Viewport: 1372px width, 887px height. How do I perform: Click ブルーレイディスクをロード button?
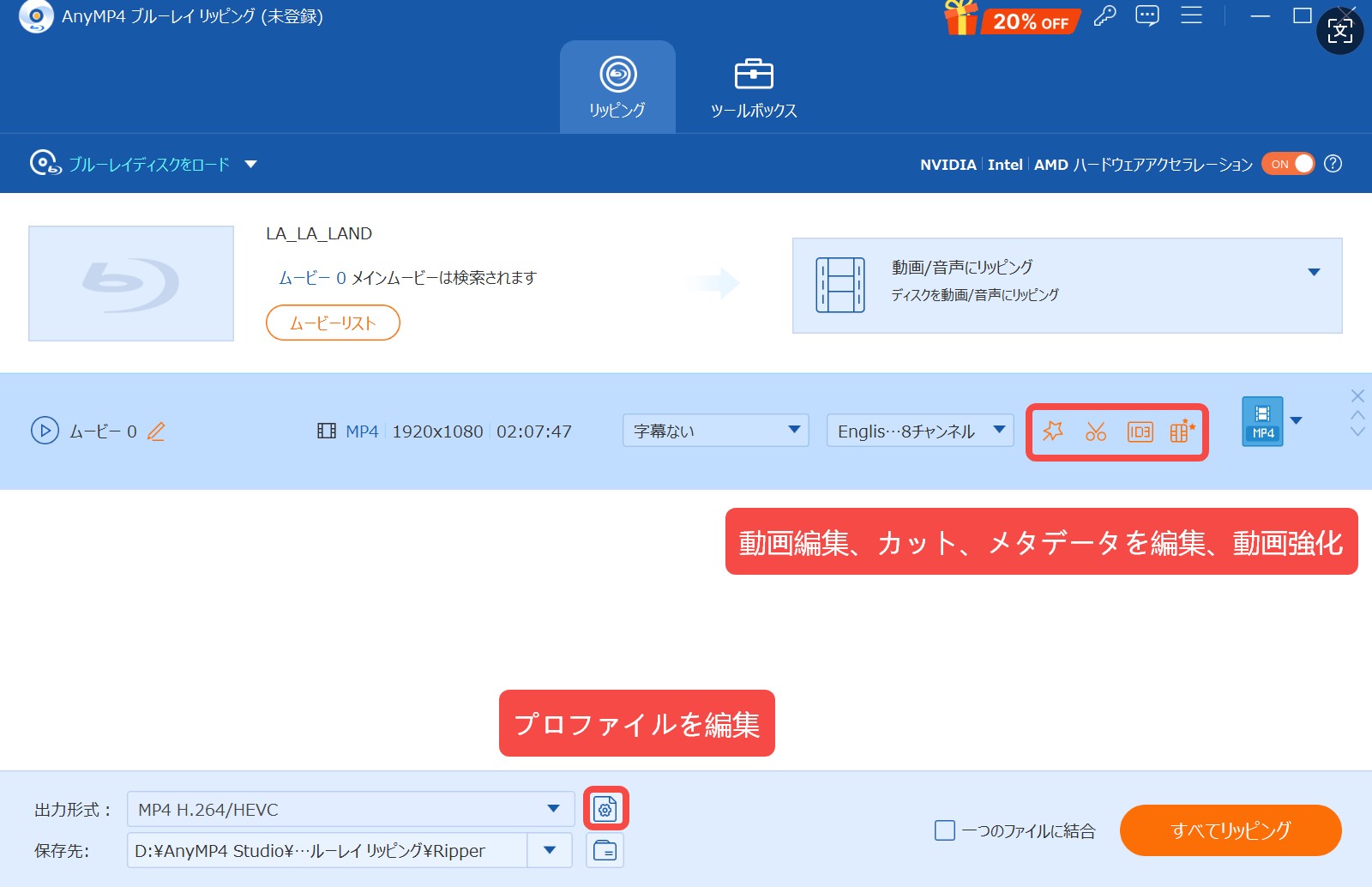point(130,163)
